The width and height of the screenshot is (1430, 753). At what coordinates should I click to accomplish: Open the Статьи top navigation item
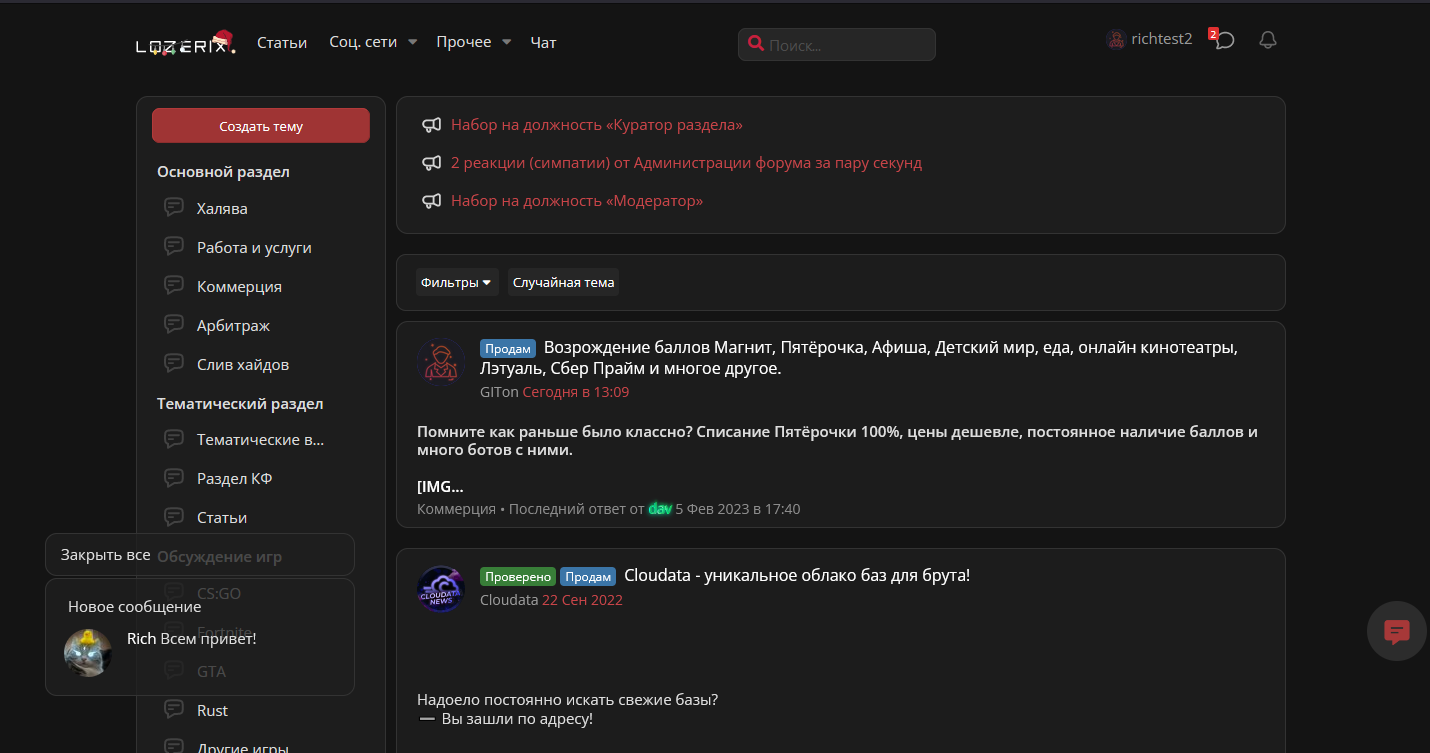(282, 42)
